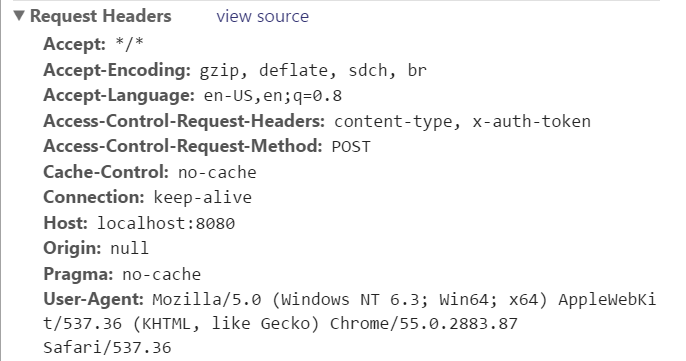Click the Accept header name
Screen dimensions: 686x361
(x=74, y=44)
